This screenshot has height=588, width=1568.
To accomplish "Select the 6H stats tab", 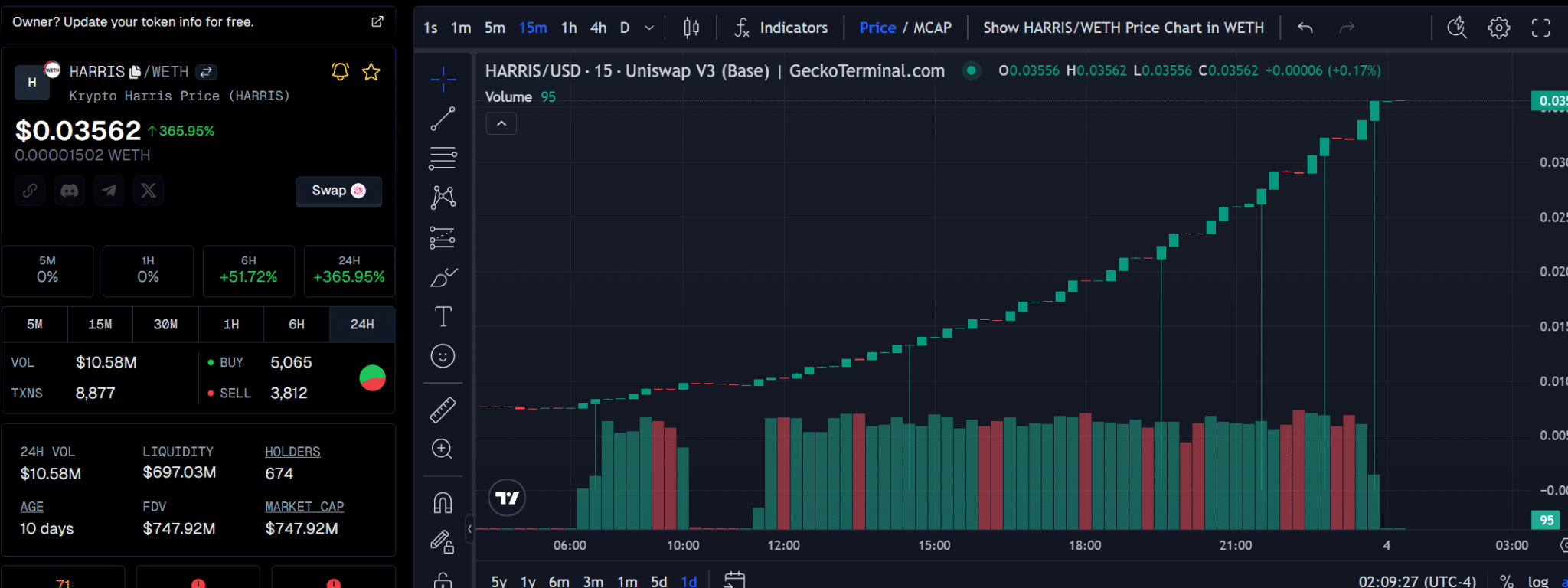I will coord(296,325).
